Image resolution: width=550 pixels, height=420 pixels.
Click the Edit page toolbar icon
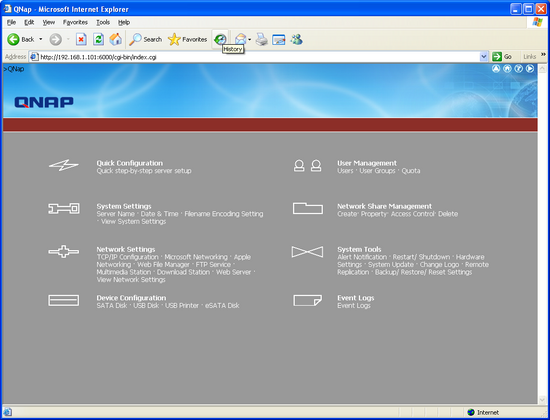tap(279, 39)
